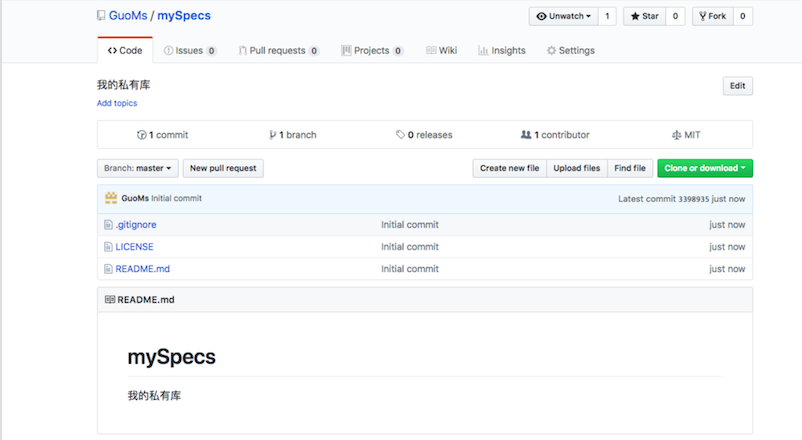Click the commit history icon
802x440 pixels.
pos(141,135)
